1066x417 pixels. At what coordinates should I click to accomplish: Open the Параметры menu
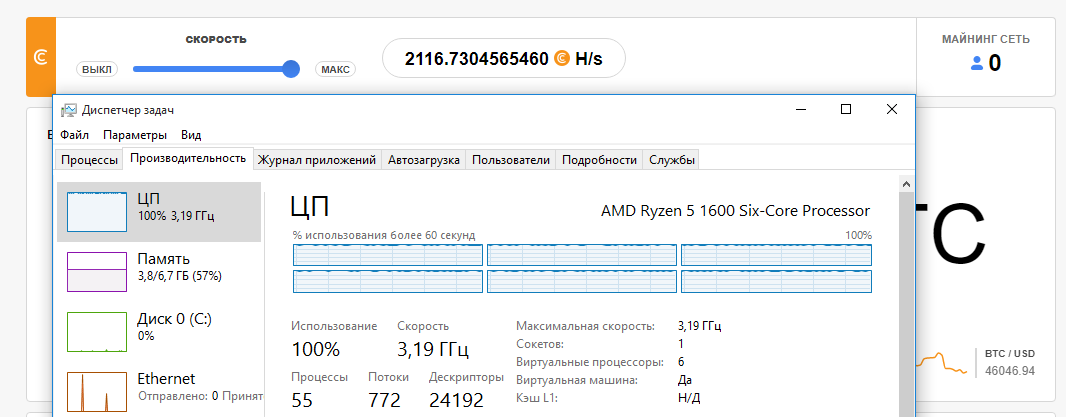pos(135,135)
